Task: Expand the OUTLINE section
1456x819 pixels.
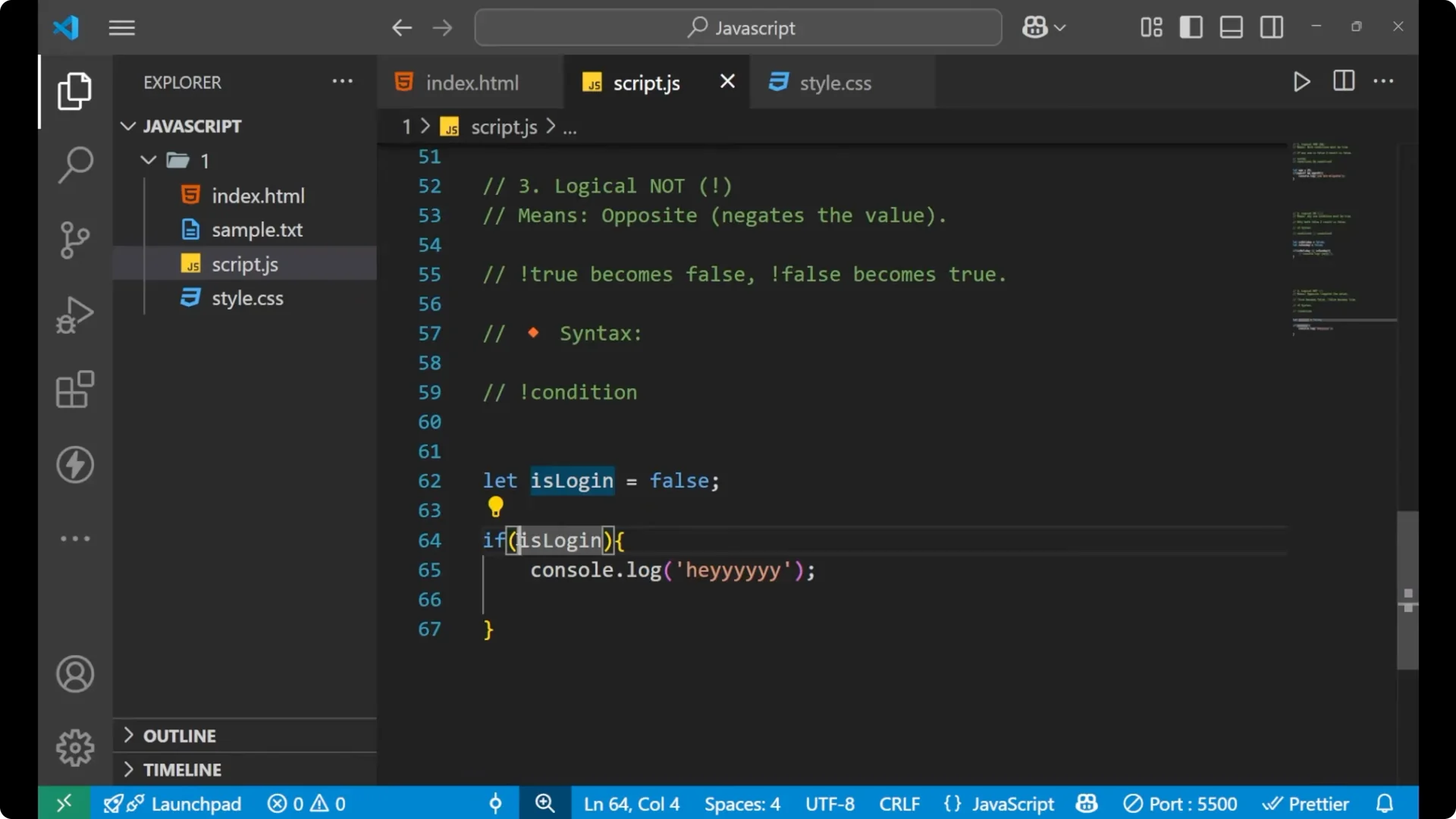Action: tap(180, 735)
